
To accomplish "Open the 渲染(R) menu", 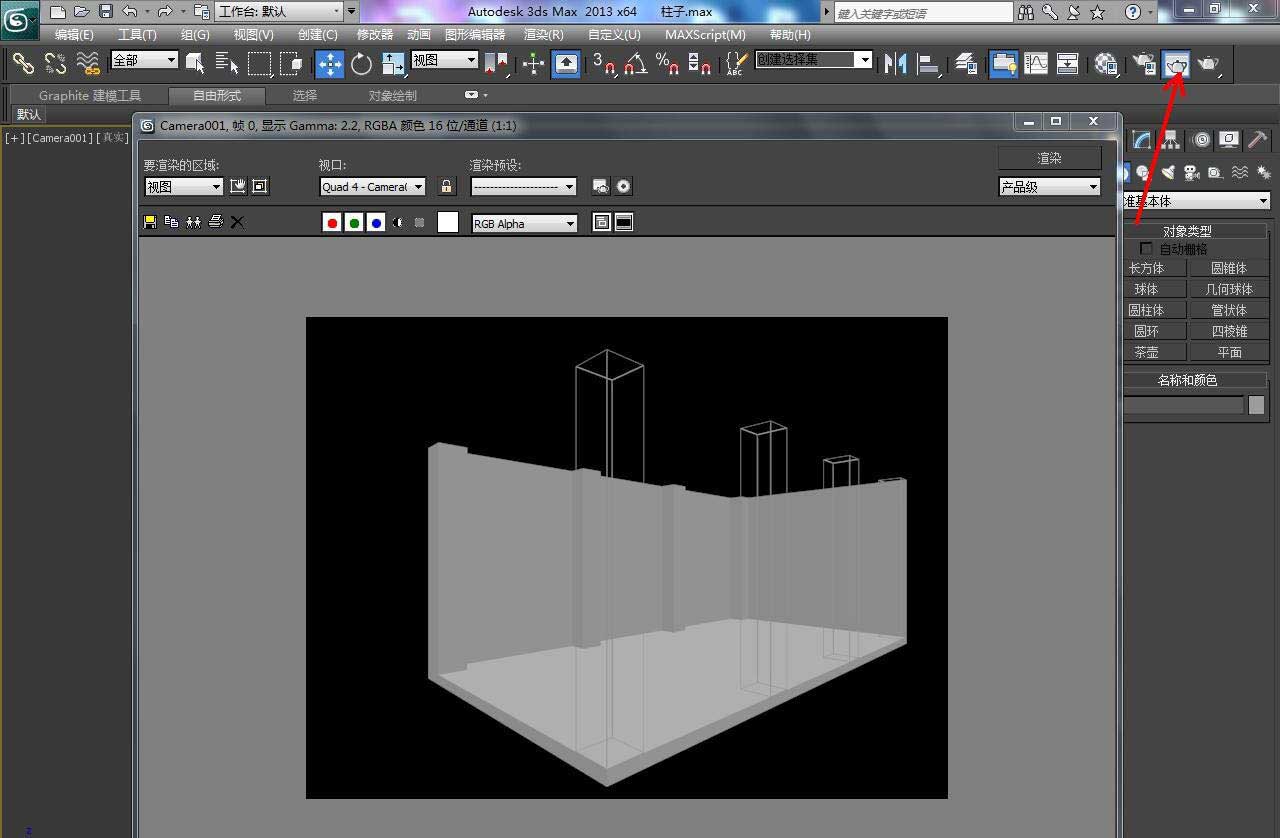I will click(544, 34).
